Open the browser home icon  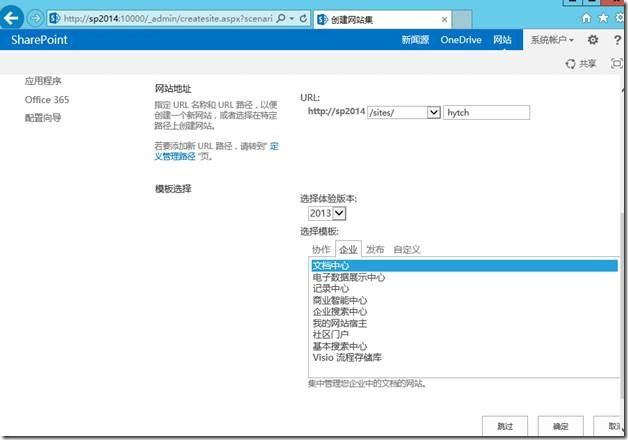(x=586, y=18)
